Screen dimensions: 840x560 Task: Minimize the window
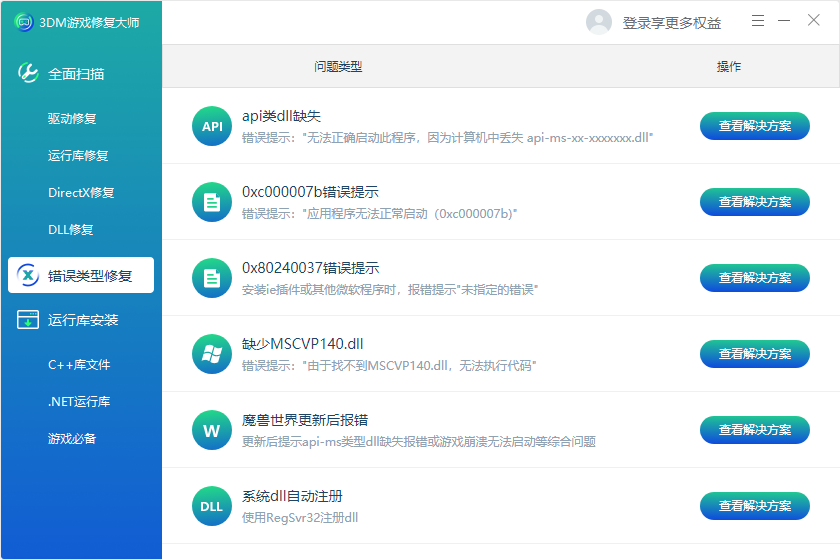pos(784,21)
